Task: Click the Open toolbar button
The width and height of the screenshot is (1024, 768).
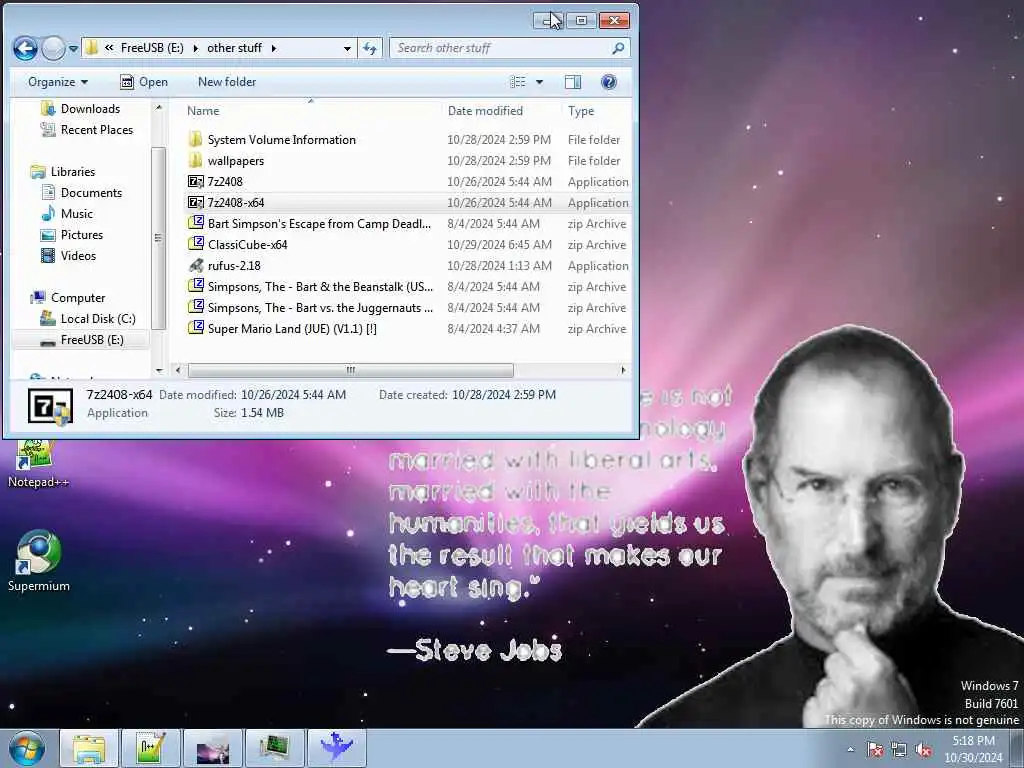Action: [x=144, y=82]
